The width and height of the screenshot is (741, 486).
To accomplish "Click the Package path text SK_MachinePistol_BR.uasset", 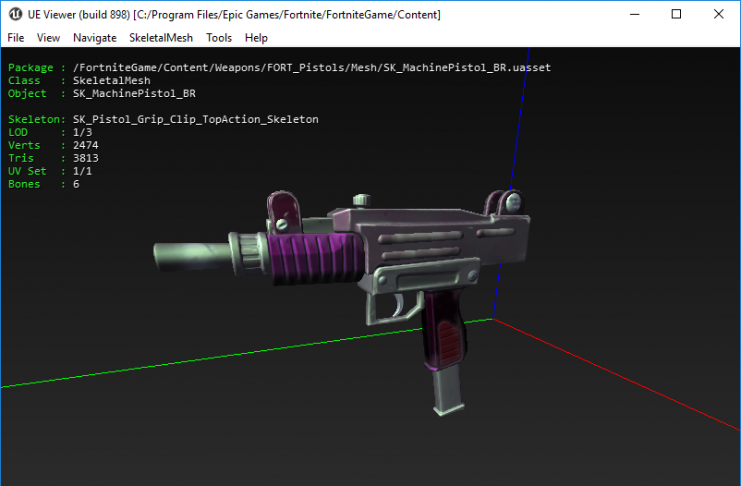I will [467, 68].
